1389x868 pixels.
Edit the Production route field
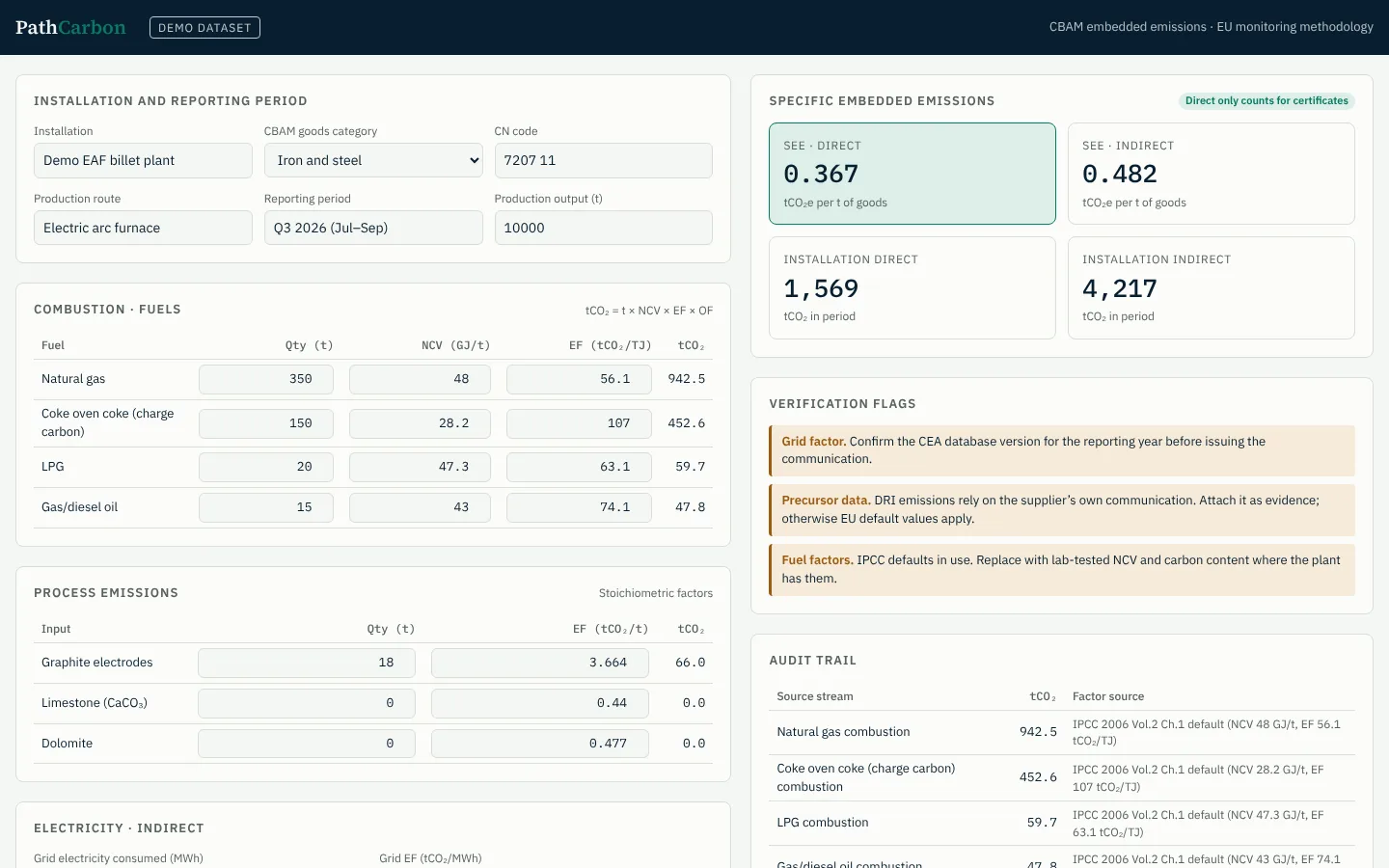point(143,228)
